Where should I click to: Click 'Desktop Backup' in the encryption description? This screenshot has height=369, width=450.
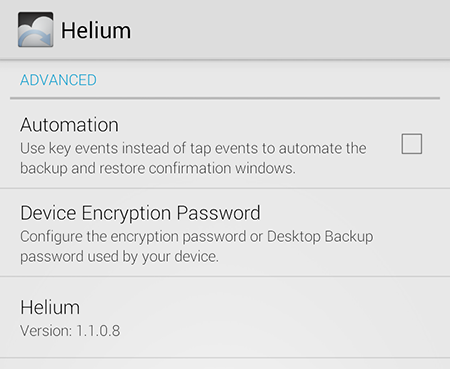pyautogui.click(x=320, y=237)
